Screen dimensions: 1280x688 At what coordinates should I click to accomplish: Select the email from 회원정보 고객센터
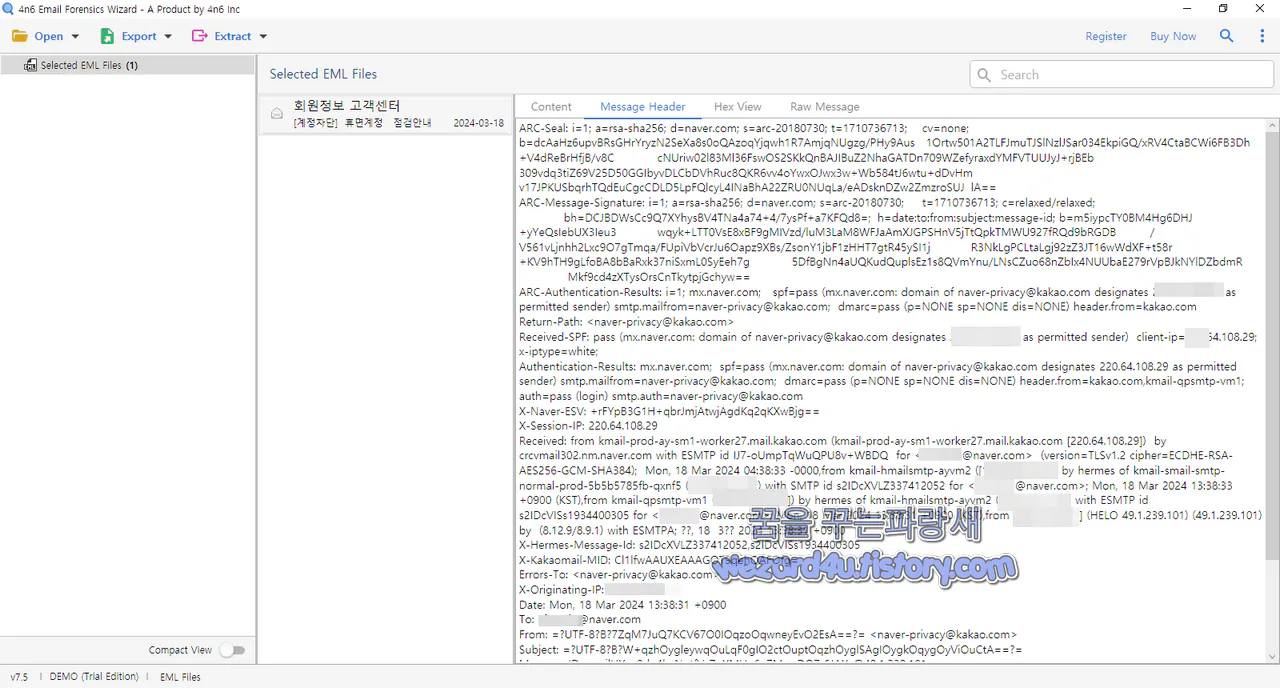[x=385, y=114]
